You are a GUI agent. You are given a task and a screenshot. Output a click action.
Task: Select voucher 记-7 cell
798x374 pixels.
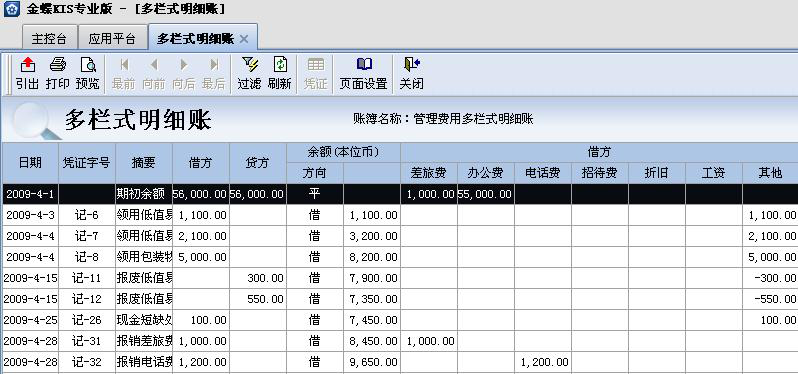pyautogui.click(x=87, y=236)
